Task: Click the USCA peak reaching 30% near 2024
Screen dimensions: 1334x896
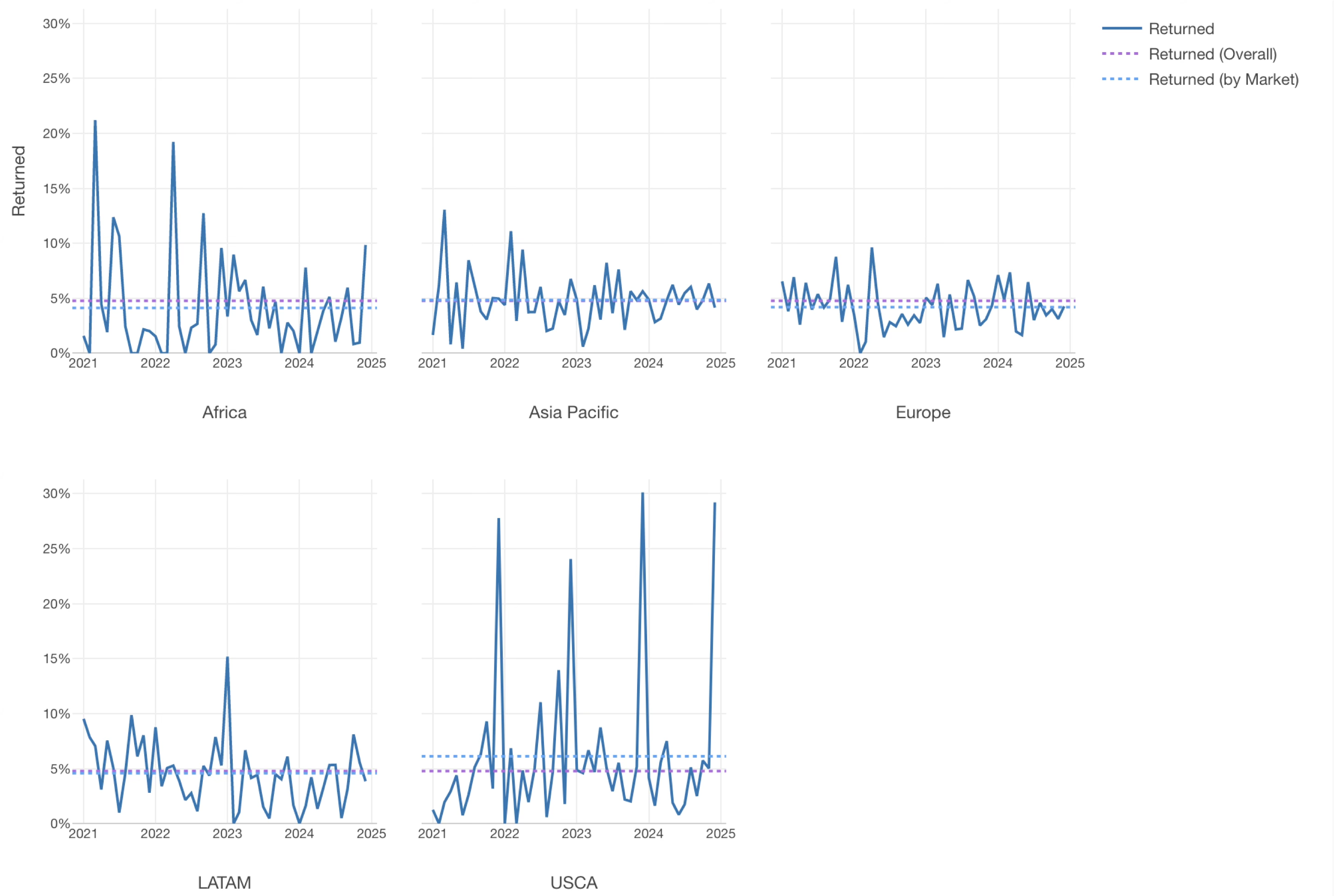Action: pos(643,493)
